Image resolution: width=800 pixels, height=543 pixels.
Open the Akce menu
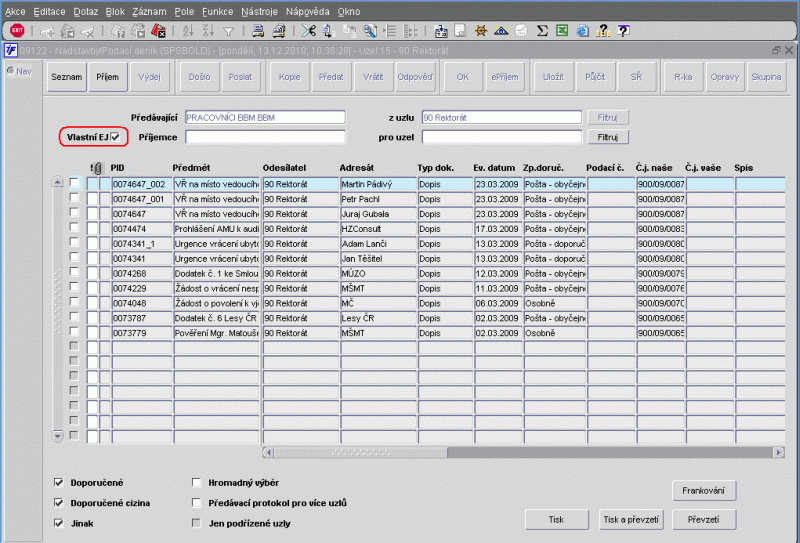pyautogui.click(x=15, y=11)
